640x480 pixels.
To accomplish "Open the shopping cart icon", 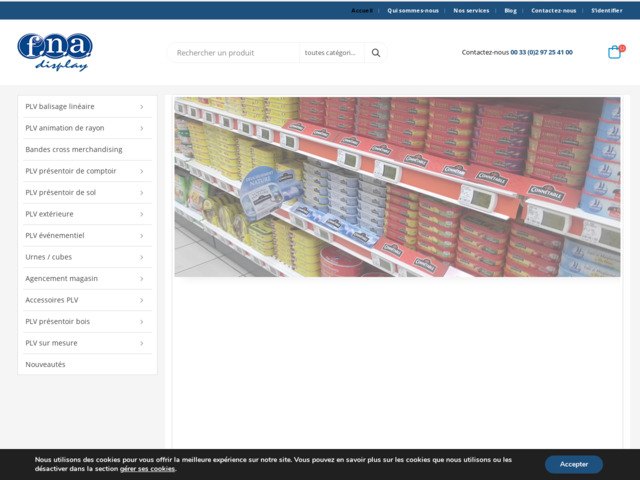I will click(614, 52).
